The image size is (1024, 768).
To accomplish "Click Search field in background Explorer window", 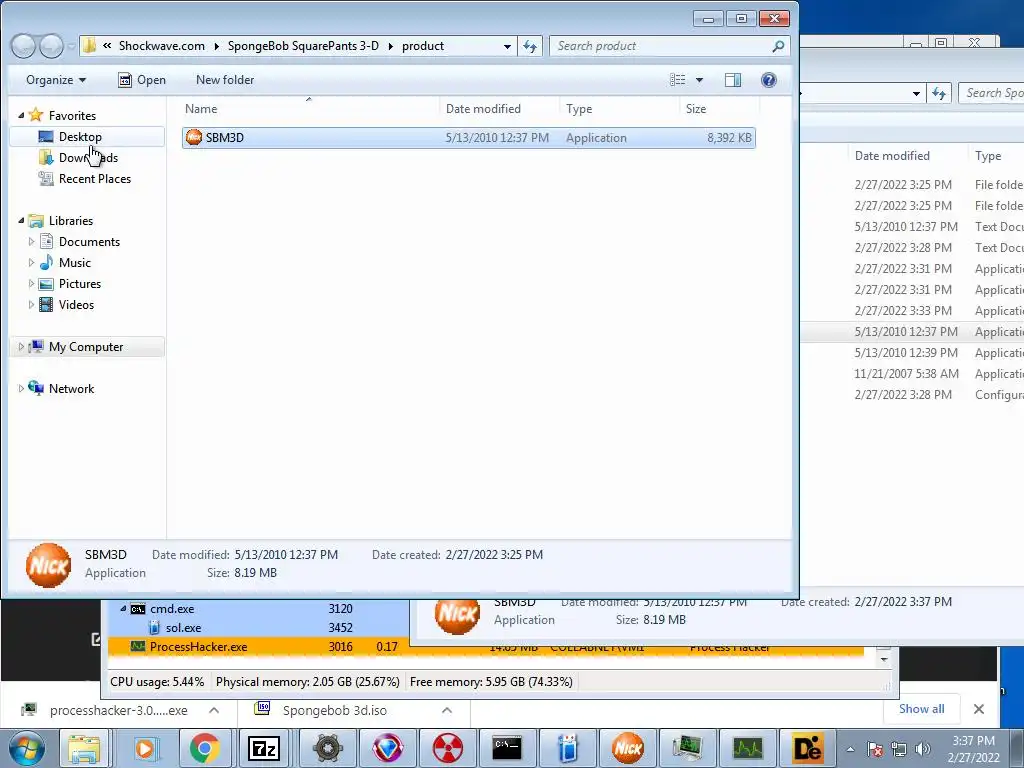I will pyautogui.click(x=991, y=93).
